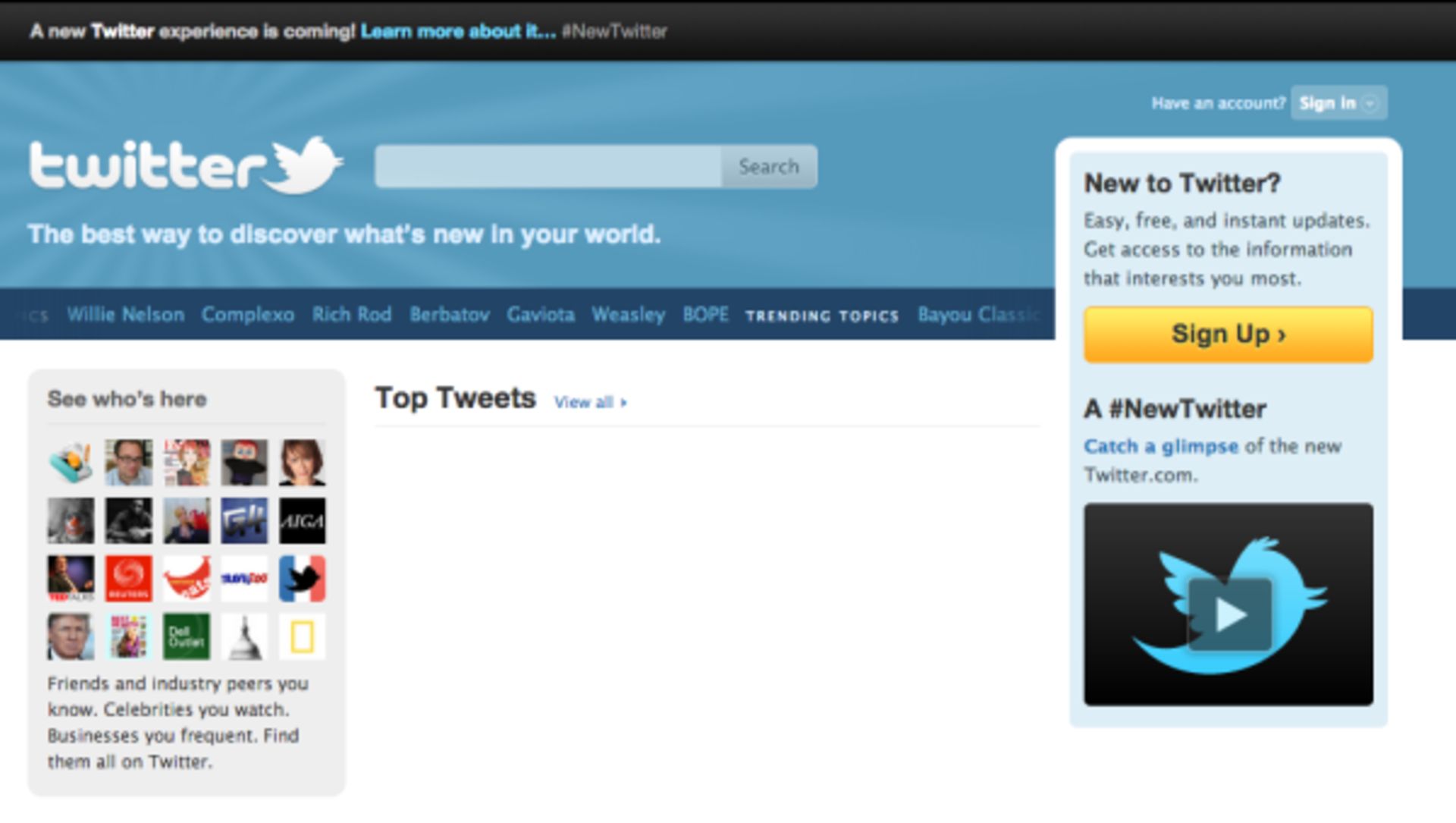
Task: Click the Twitter logo with the bird
Action: pos(186,165)
